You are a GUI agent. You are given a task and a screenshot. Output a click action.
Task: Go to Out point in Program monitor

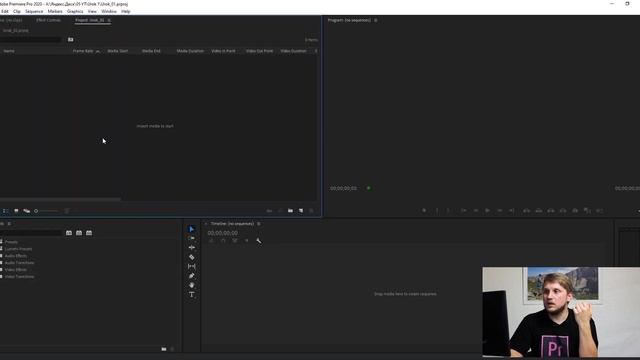coord(511,211)
